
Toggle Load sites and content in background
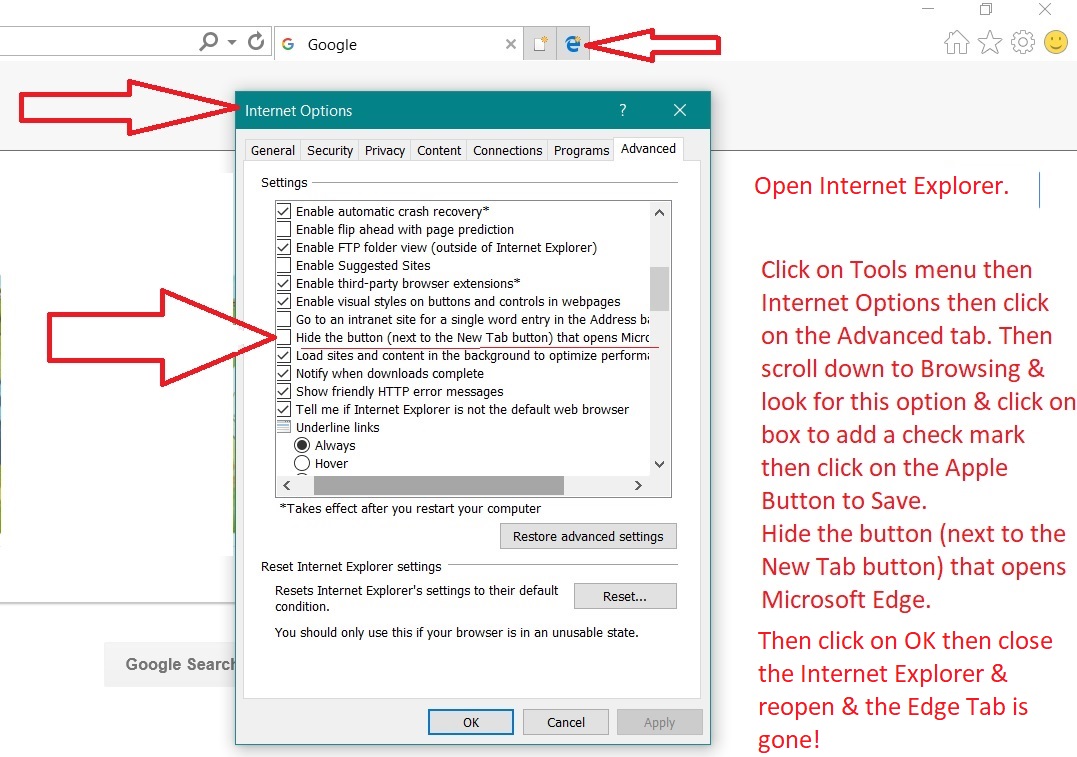[284, 355]
